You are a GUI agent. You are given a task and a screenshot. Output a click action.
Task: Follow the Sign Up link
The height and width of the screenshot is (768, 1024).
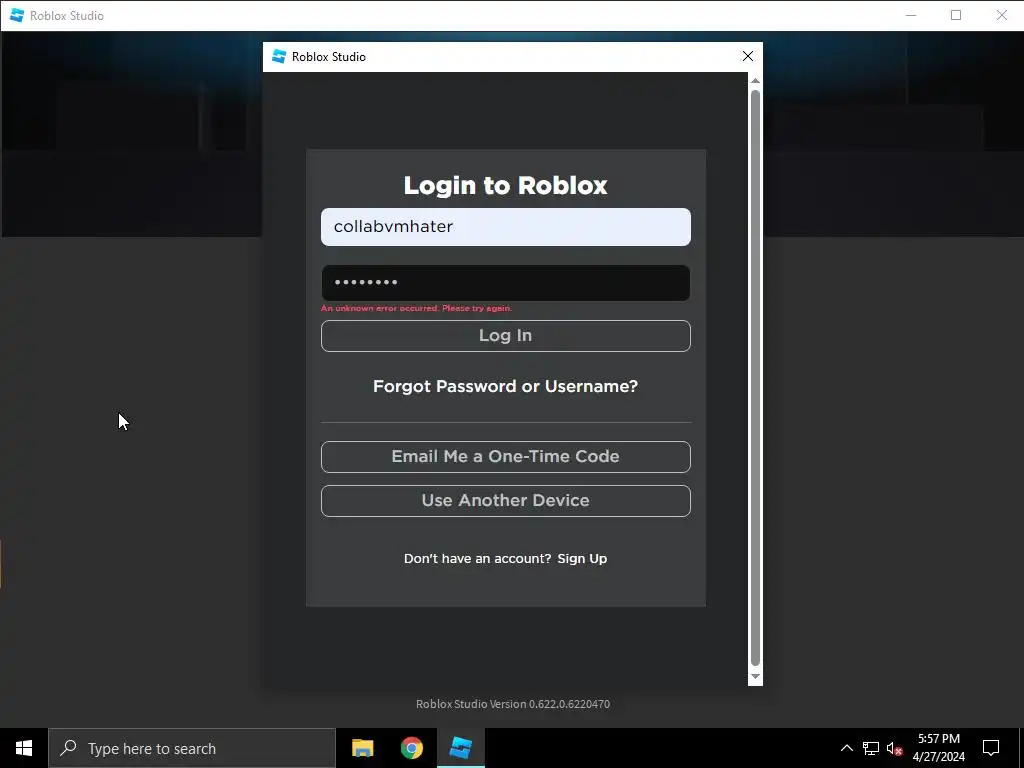point(582,558)
